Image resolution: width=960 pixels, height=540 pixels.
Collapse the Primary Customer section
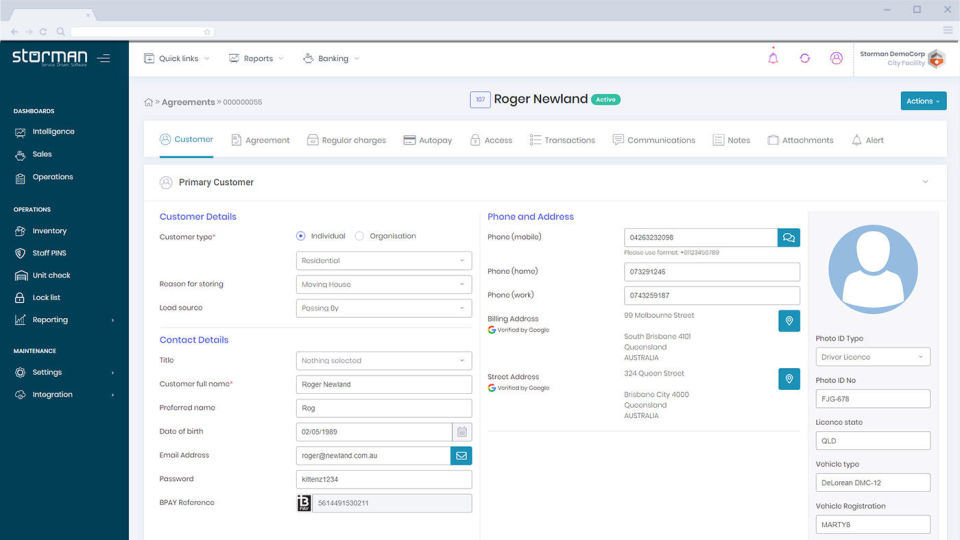tap(925, 182)
